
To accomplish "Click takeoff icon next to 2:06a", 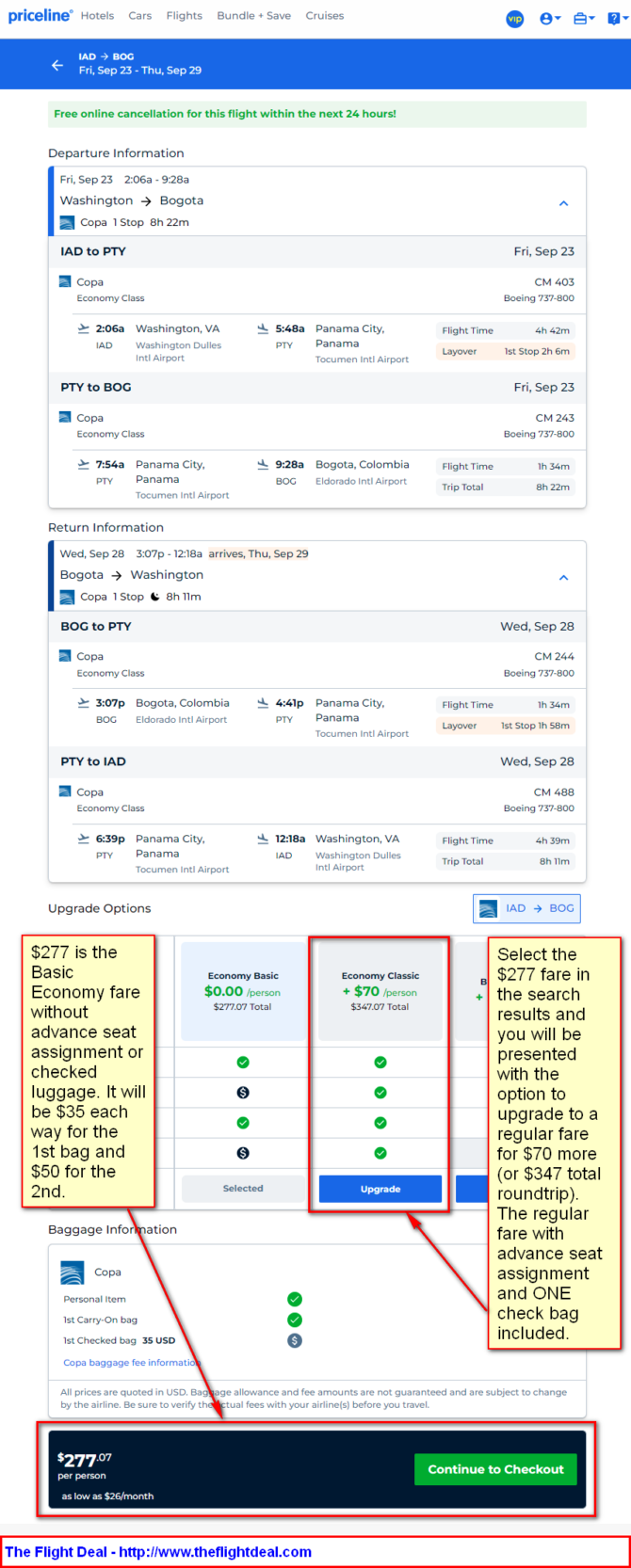I will click(84, 328).
